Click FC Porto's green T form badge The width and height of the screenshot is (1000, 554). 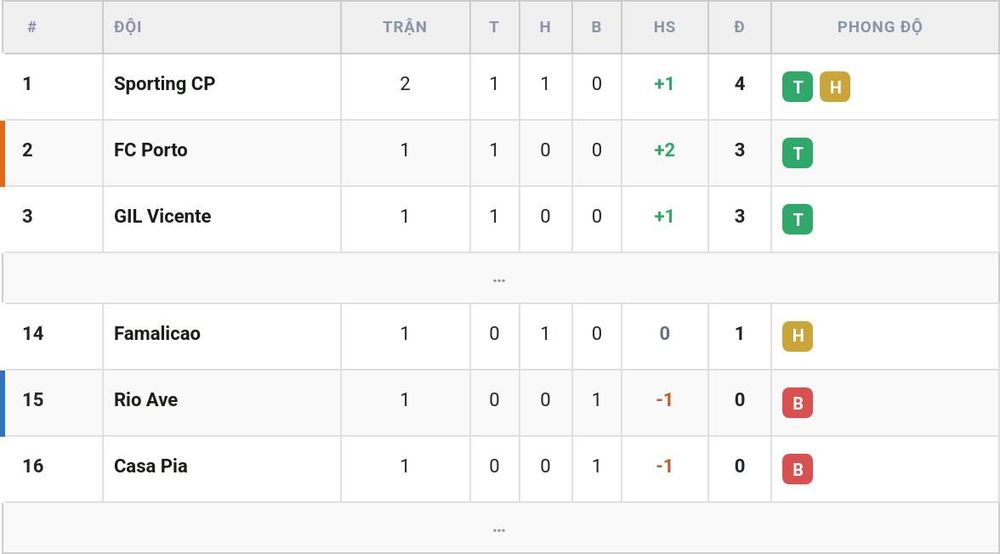tap(797, 153)
